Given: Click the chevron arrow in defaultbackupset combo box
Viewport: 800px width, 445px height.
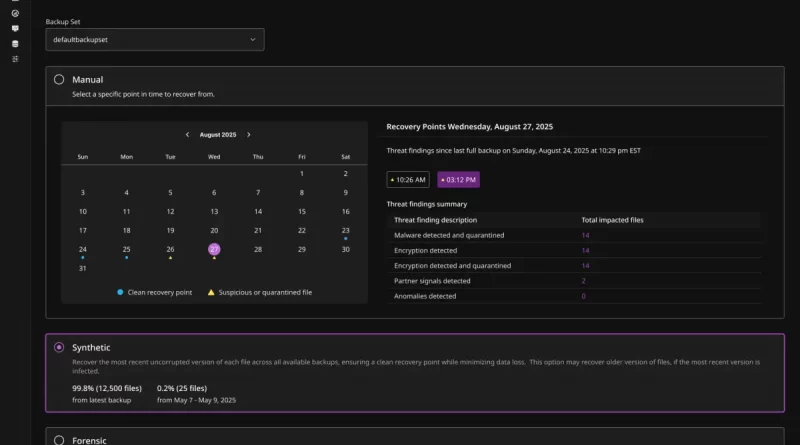Looking at the screenshot, I should click(x=251, y=39).
